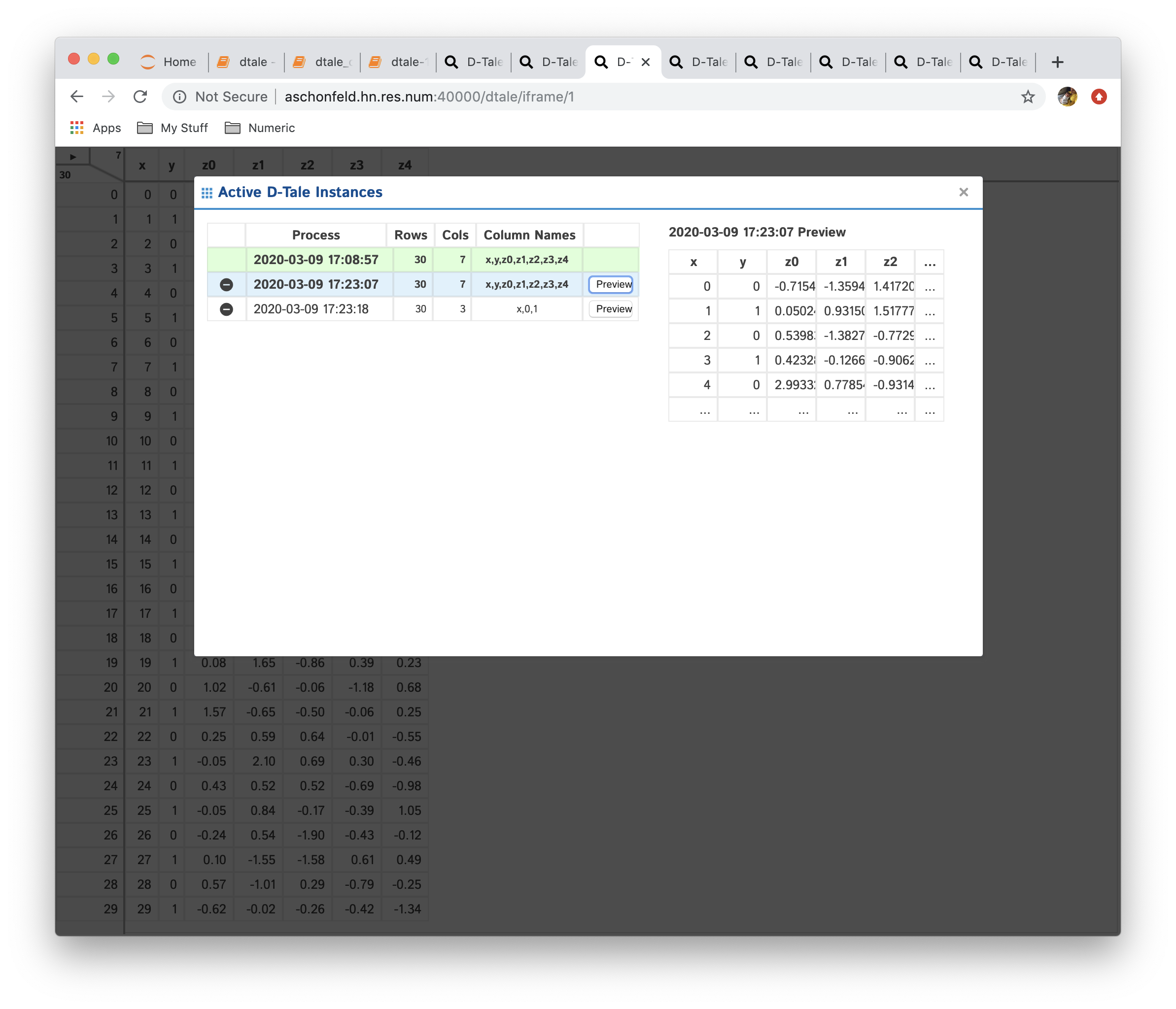The width and height of the screenshot is (1176, 1009).
Task: Click Preview for the 17:23:07 process
Action: coord(611,284)
